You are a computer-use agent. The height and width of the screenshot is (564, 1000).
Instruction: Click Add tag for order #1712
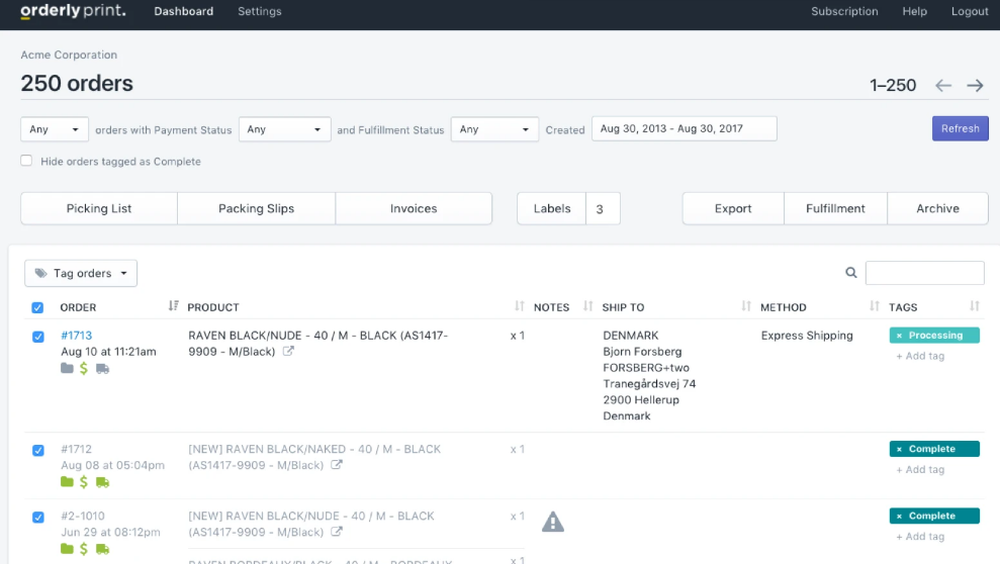pos(920,470)
